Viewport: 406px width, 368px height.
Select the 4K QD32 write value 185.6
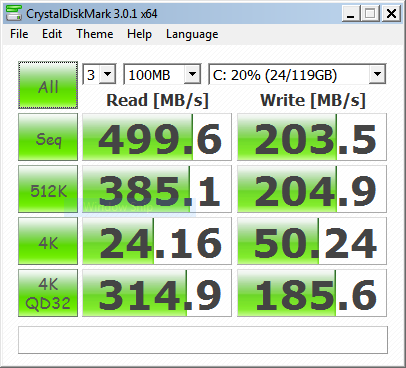[x=312, y=293]
